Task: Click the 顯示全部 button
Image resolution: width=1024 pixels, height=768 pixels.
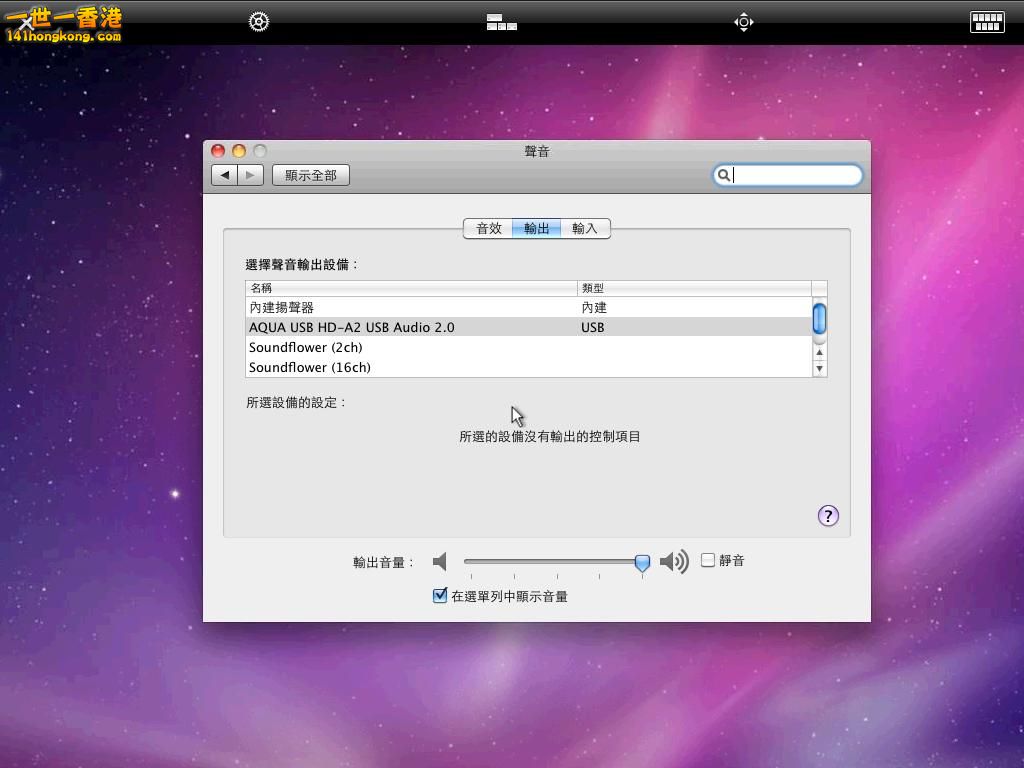Action: (x=311, y=175)
